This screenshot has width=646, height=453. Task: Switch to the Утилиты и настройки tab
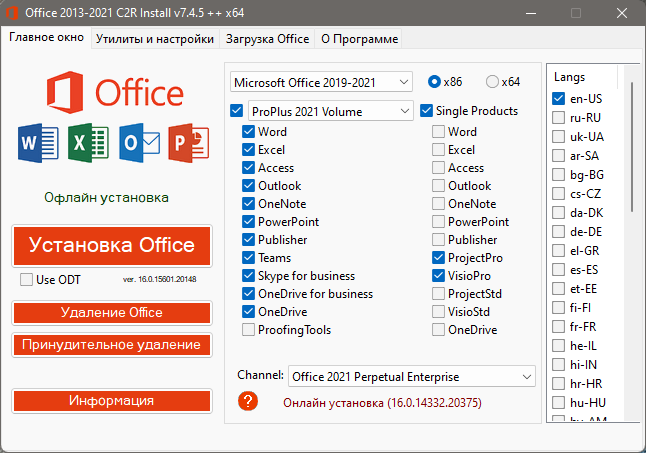155,39
